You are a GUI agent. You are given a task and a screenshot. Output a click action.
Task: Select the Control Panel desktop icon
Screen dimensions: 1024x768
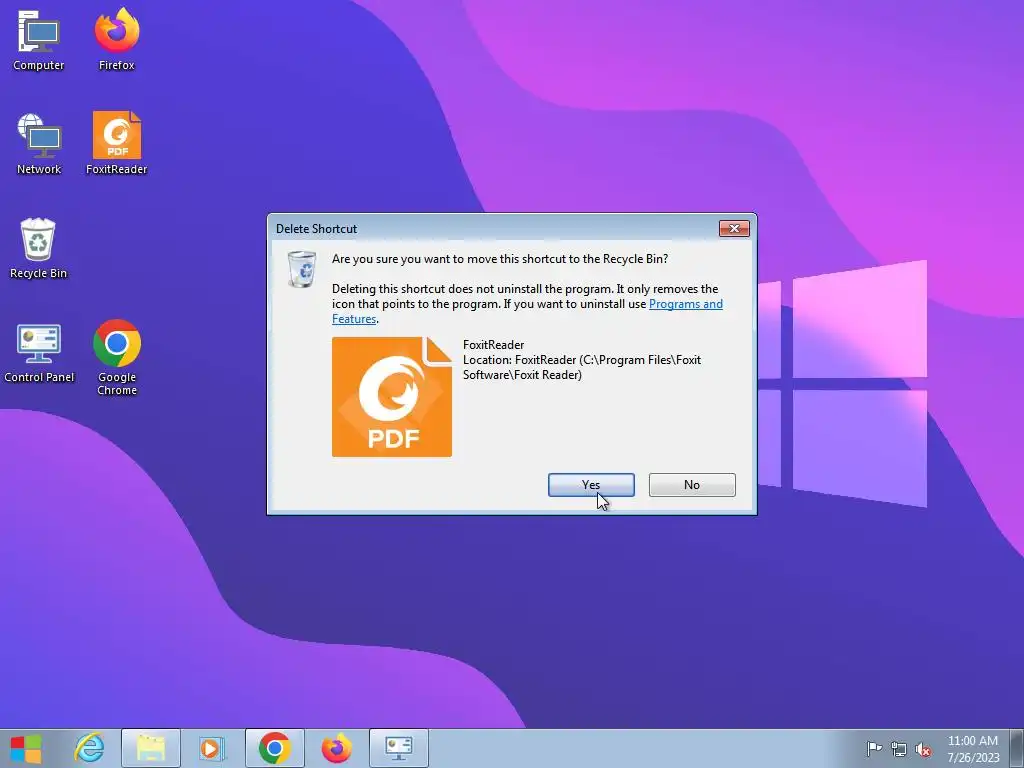click(x=39, y=353)
